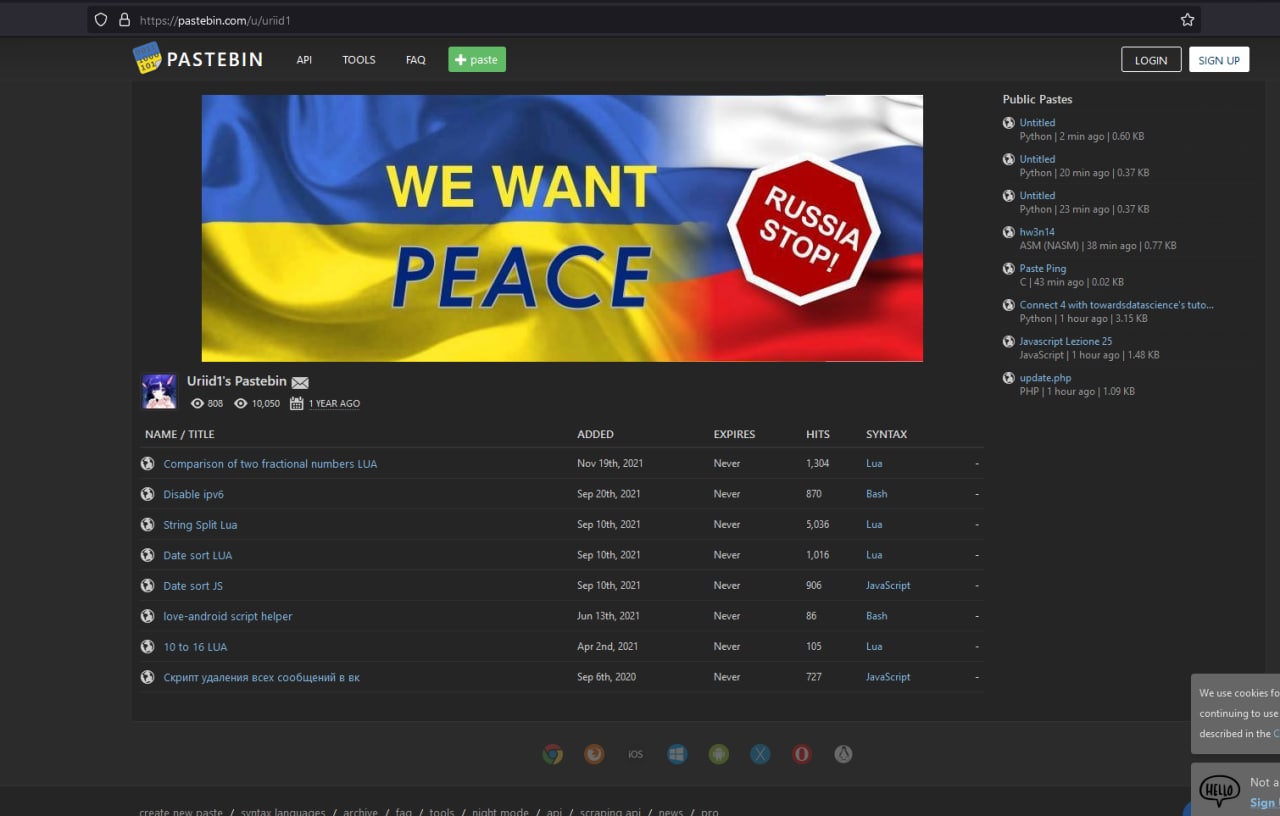Click globe icon beside update.php
Viewport: 1280px width, 816px height.
click(x=1009, y=378)
